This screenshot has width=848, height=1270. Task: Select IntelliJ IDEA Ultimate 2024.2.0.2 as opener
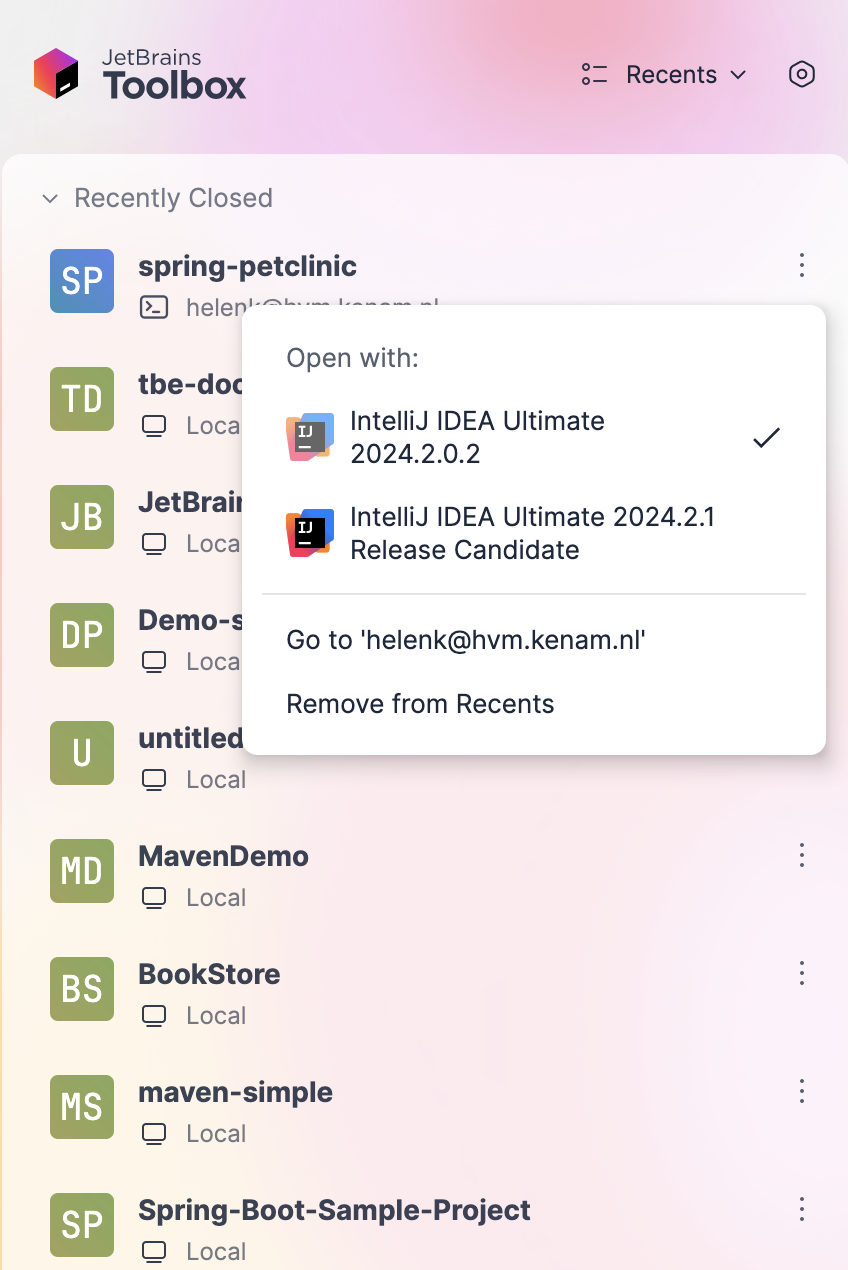(477, 436)
